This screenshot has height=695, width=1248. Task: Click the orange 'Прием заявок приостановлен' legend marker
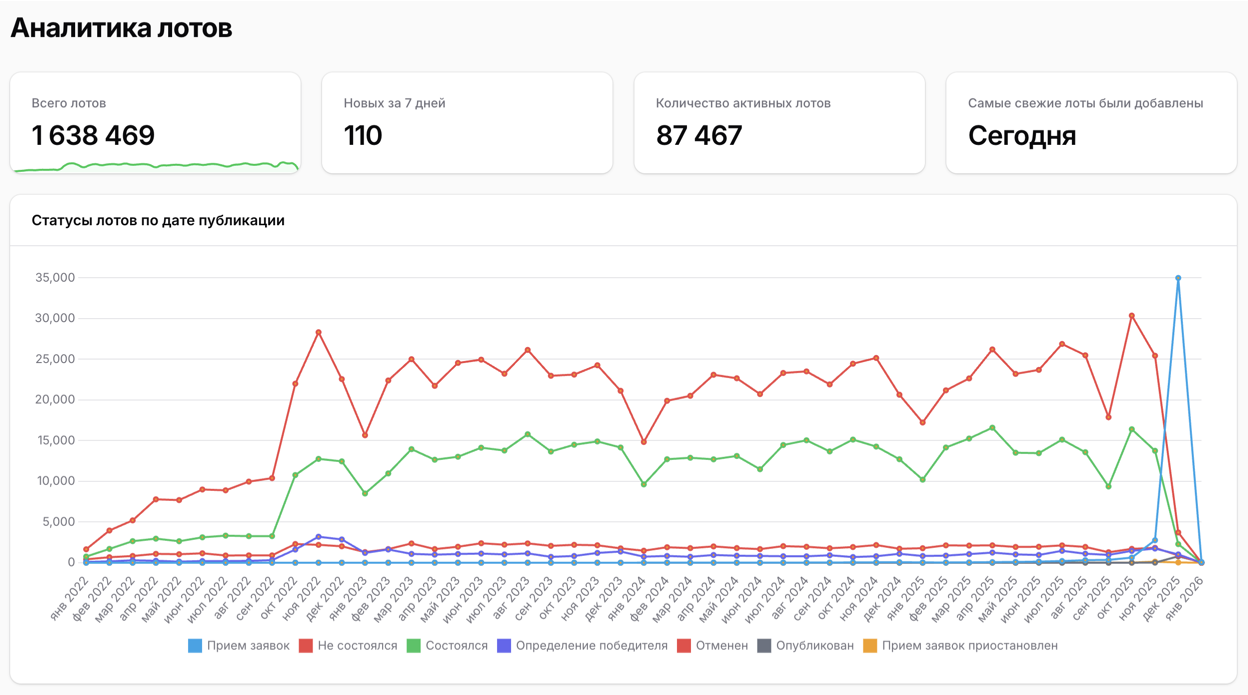click(870, 646)
